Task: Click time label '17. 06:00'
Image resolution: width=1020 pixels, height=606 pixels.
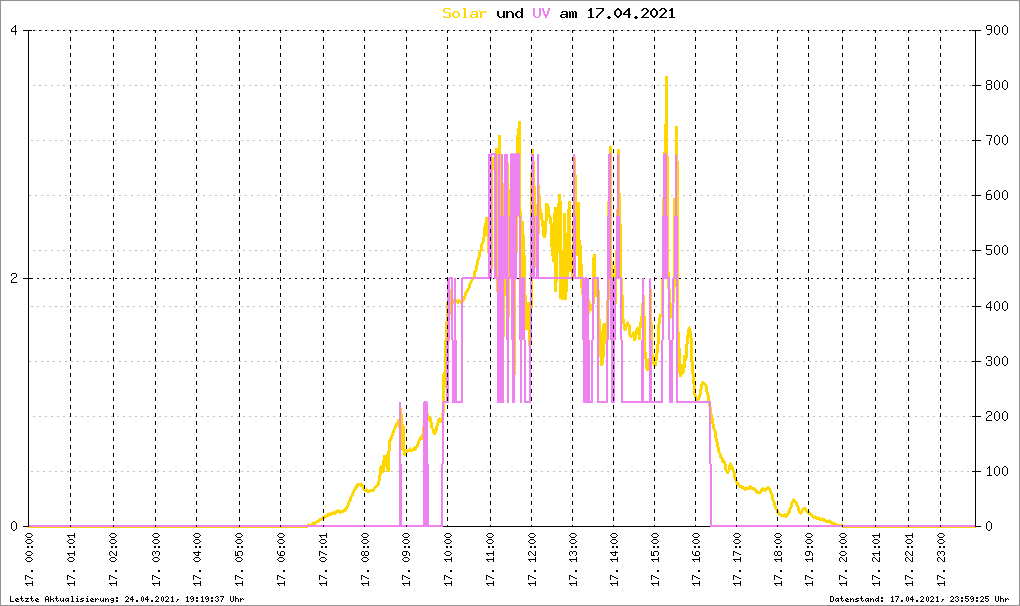Action: point(281,560)
